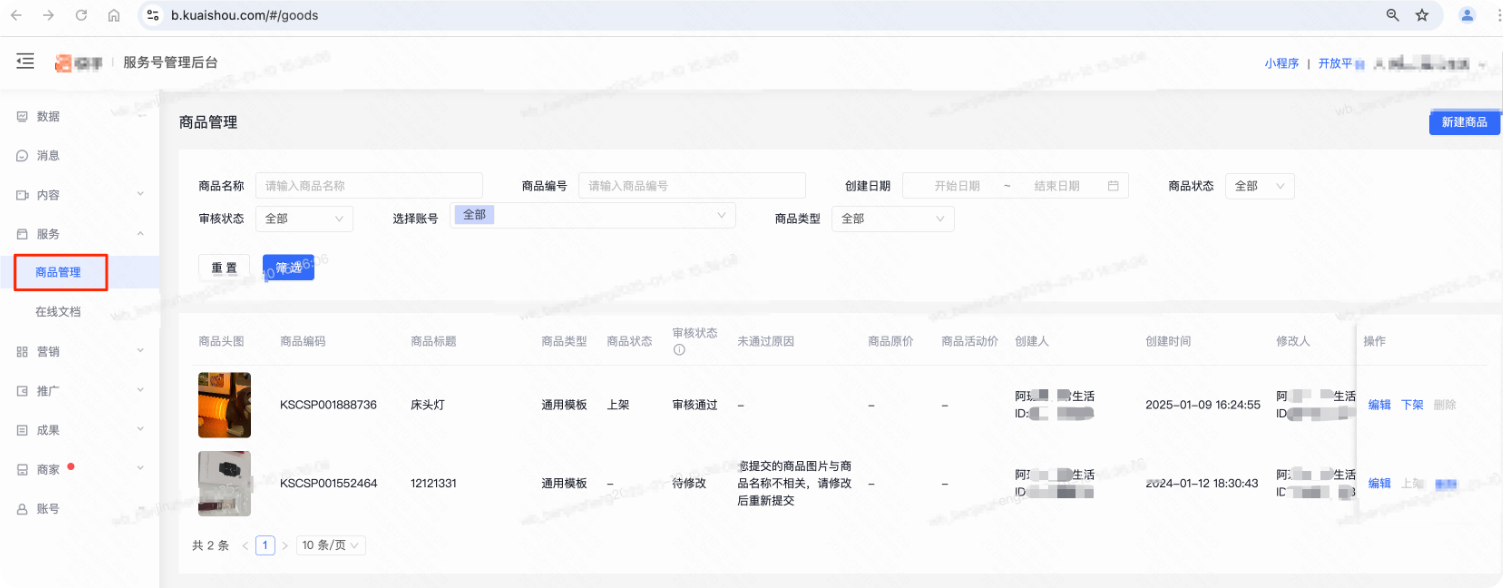Click the 新建商品 button
This screenshot has height=588, width=1503.
click(1463, 121)
